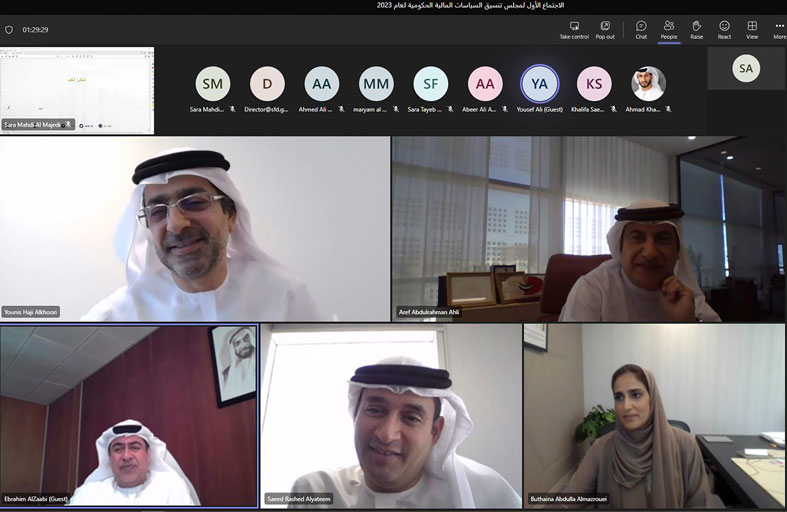The image size is (787, 512).
Task: Click the SA self-view tile
Action: coord(746,69)
